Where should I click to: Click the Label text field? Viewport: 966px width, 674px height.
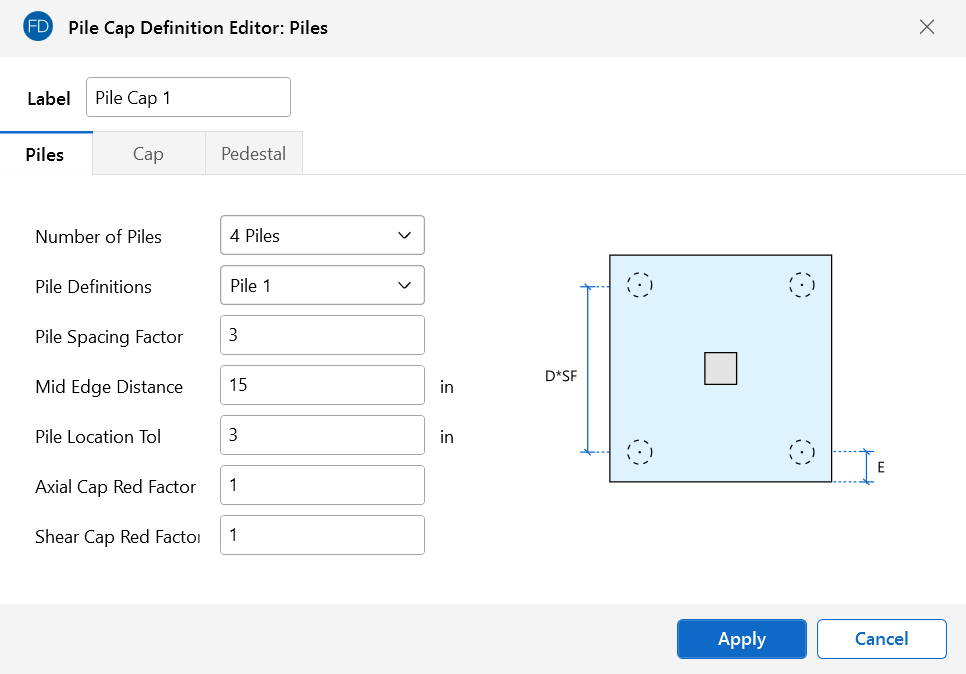(x=188, y=98)
